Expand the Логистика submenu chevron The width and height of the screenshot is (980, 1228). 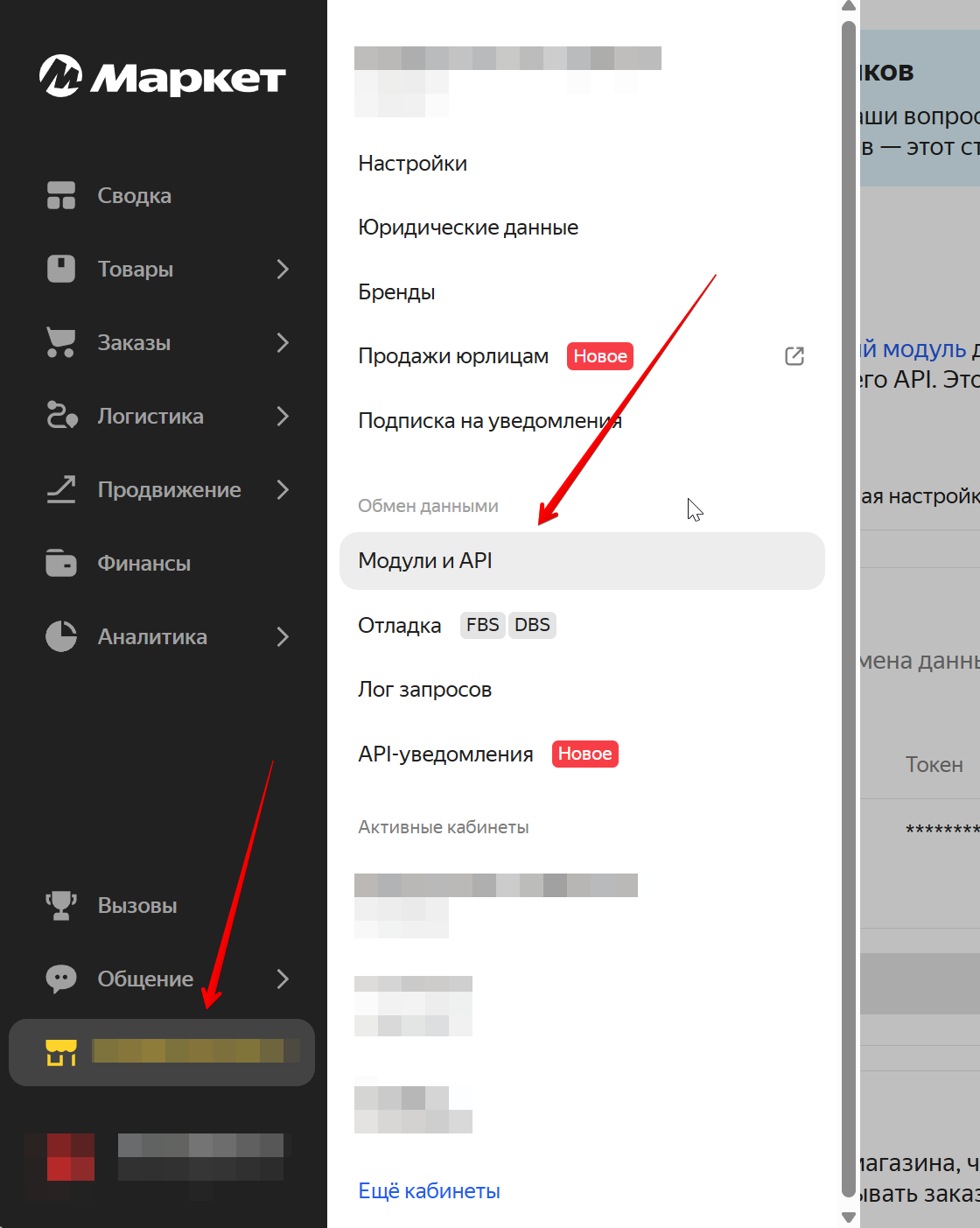pyautogui.click(x=283, y=416)
